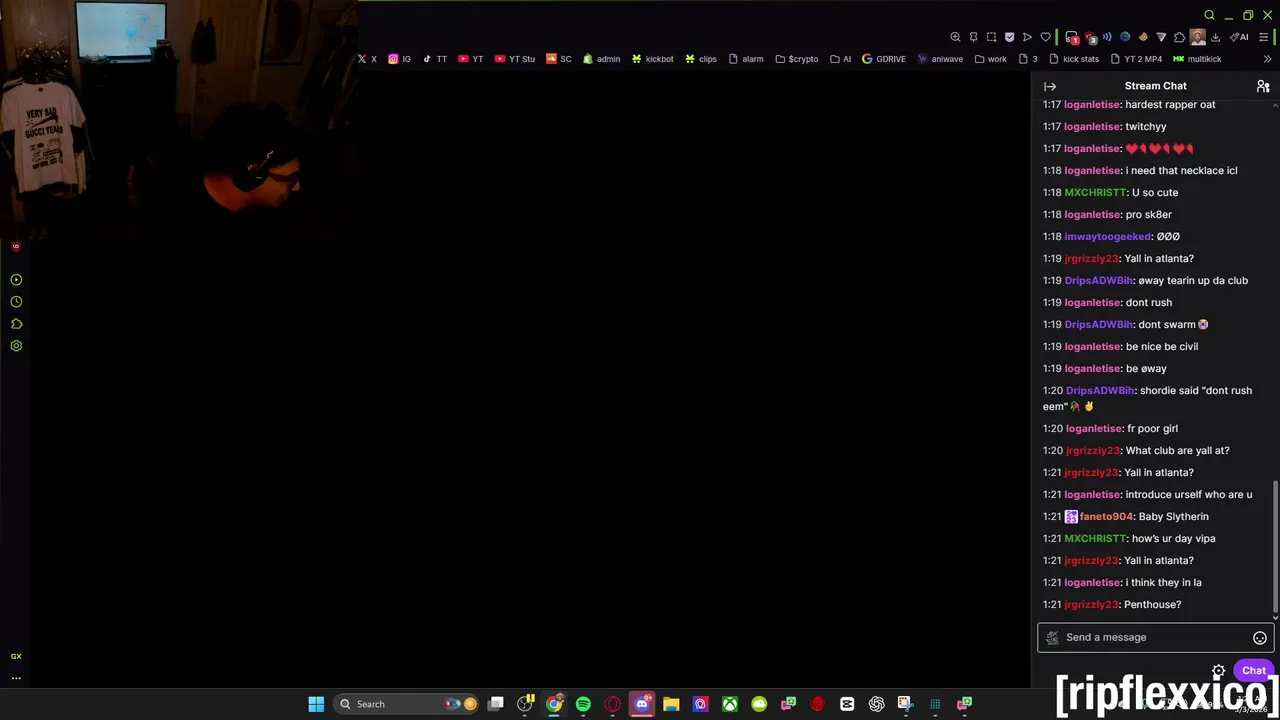Open extension icon with red badge 1

[x=1072, y=37]
